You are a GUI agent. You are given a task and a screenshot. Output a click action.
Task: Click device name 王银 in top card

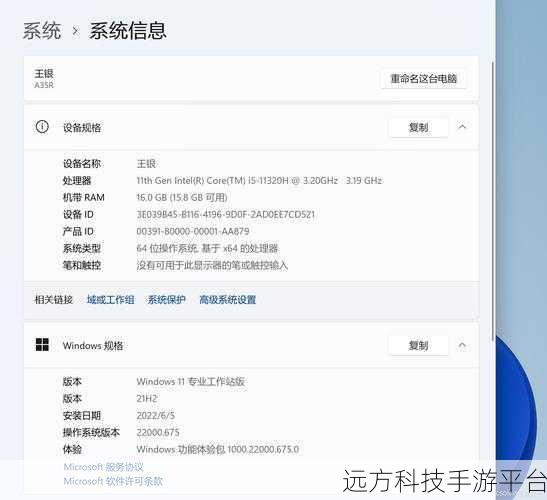44,74
